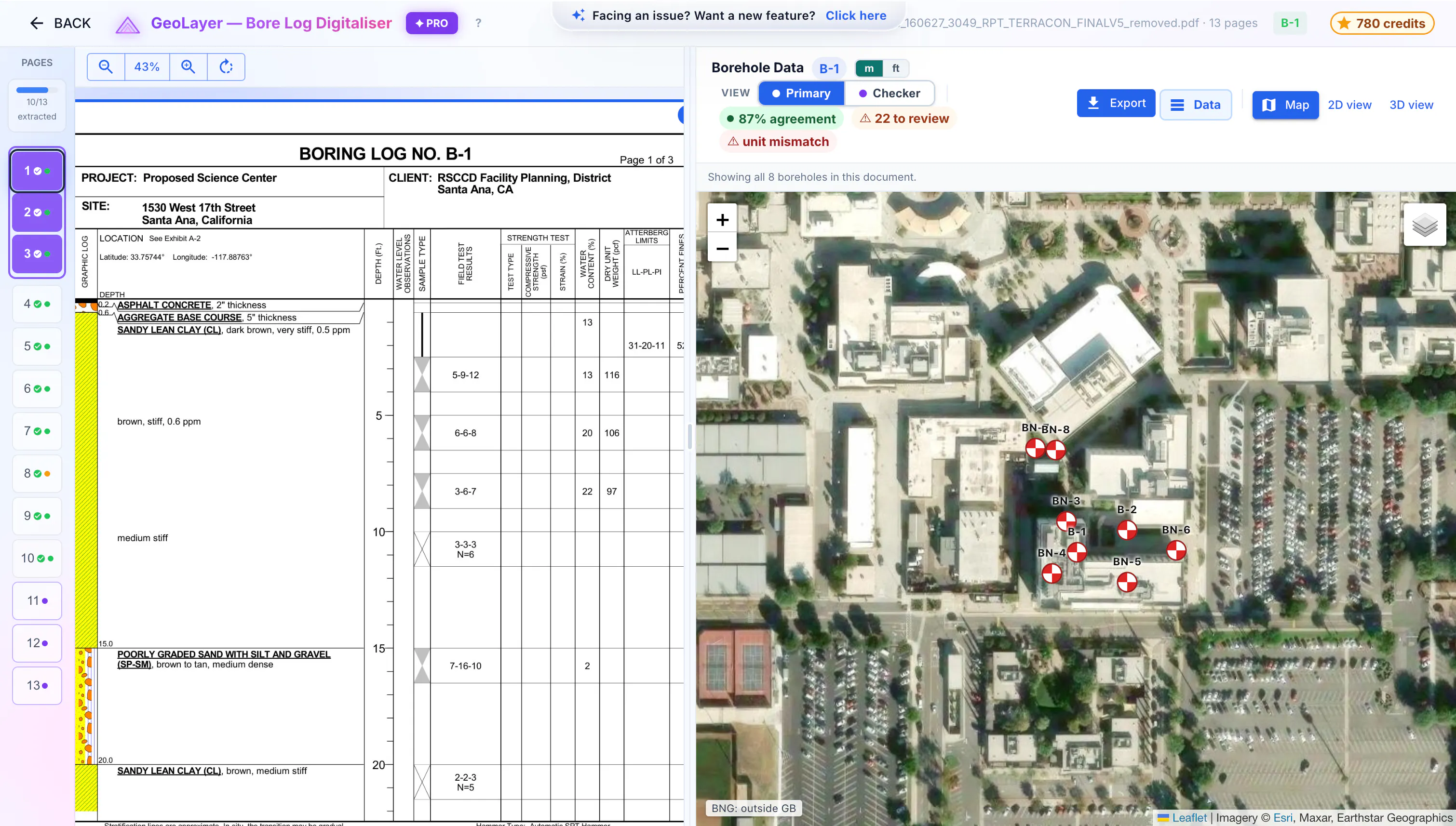Screen dimensions: 1456x826
Task: Click the '7-16-10' field test result
Action: [465, 666]
